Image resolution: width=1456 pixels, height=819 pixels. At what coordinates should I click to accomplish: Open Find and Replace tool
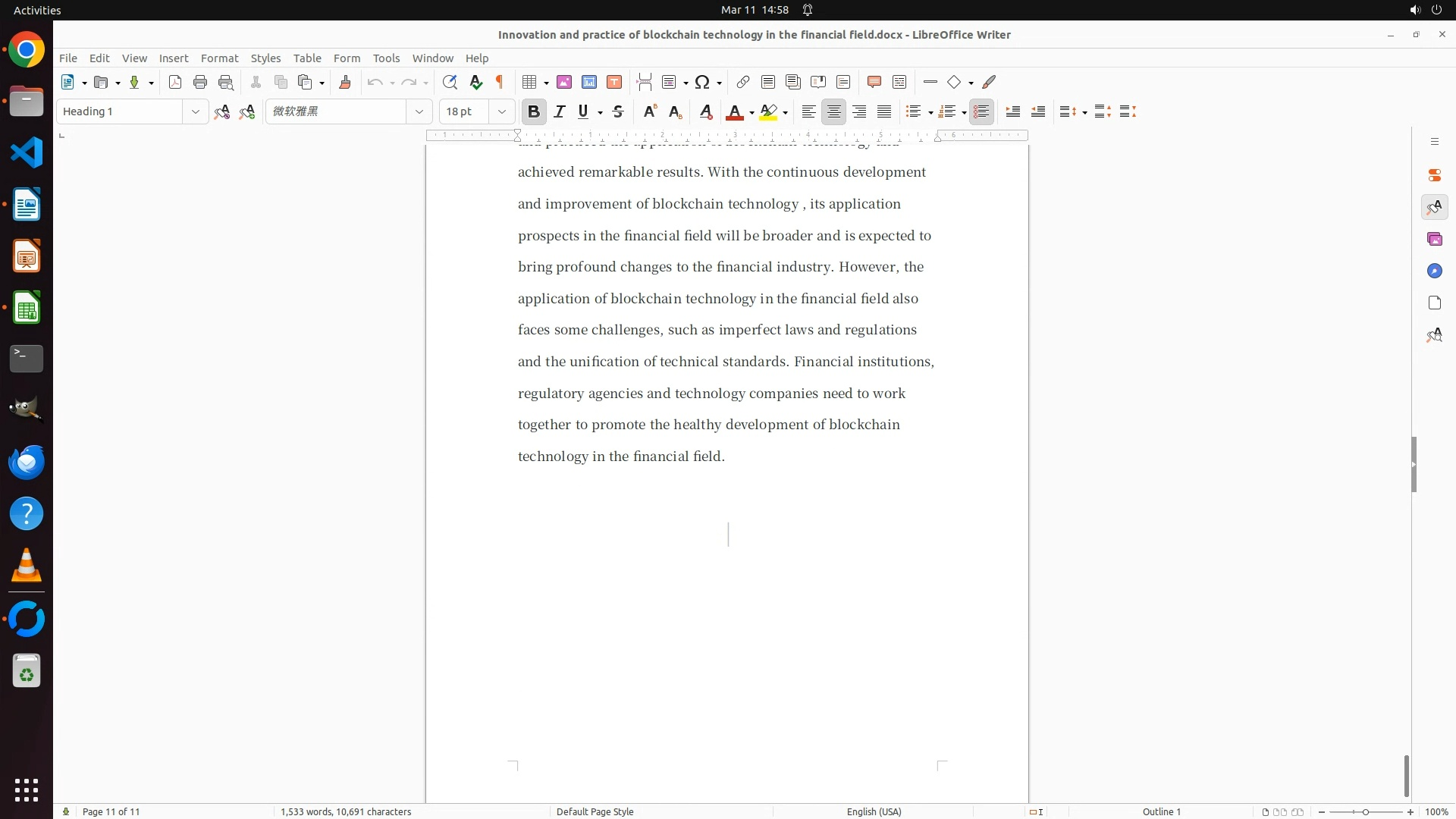click(450, 83)
